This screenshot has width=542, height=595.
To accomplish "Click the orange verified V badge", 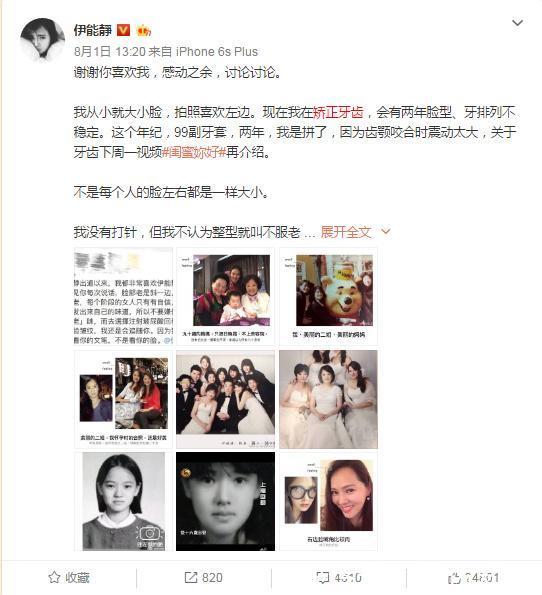I will coord(123,30).
